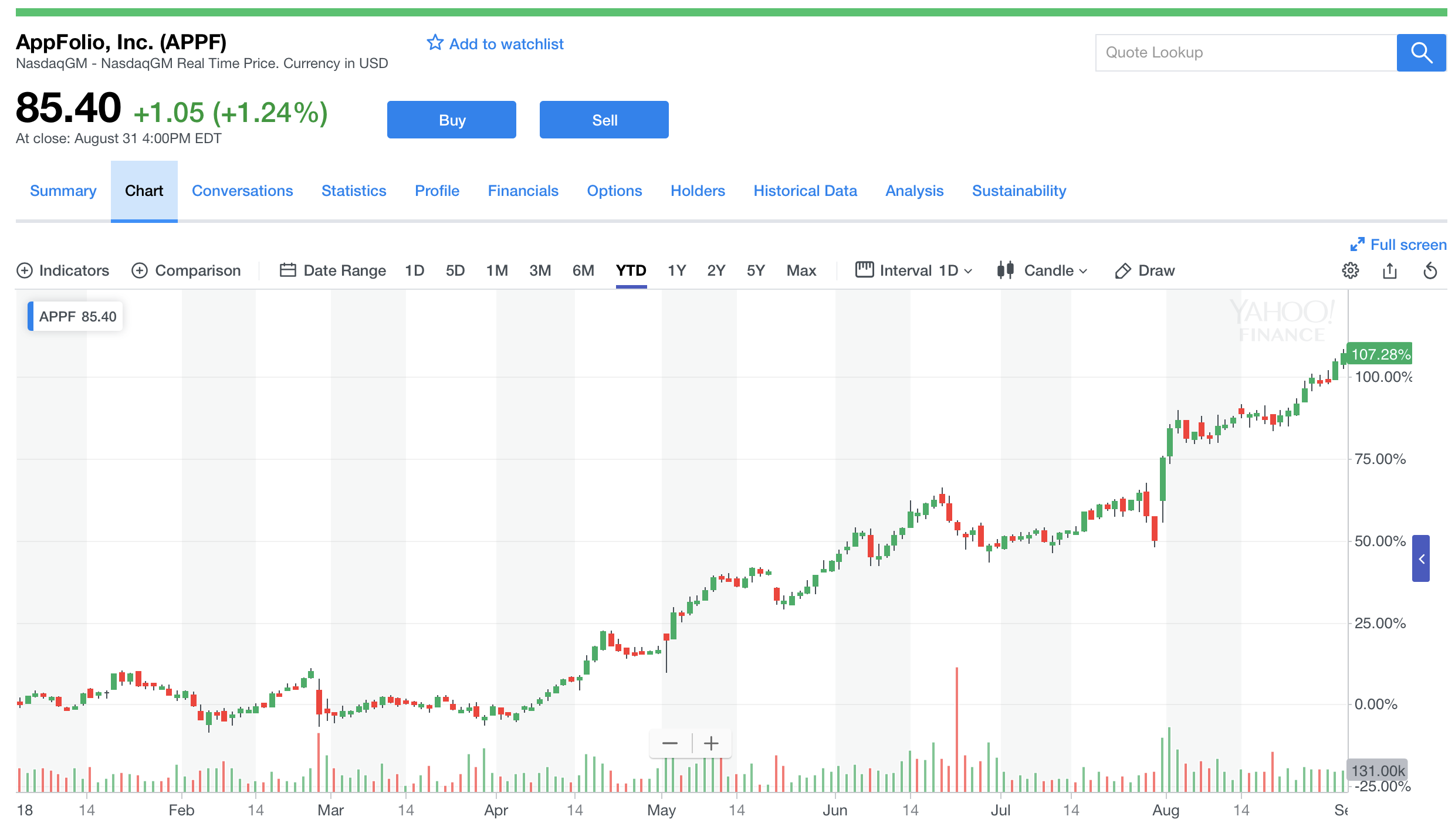Open the Historical Data tab

tap(806, 191)
